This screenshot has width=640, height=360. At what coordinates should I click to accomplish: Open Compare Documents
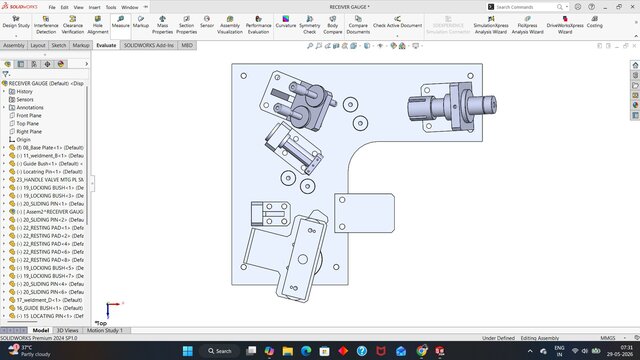coord(358,25)
